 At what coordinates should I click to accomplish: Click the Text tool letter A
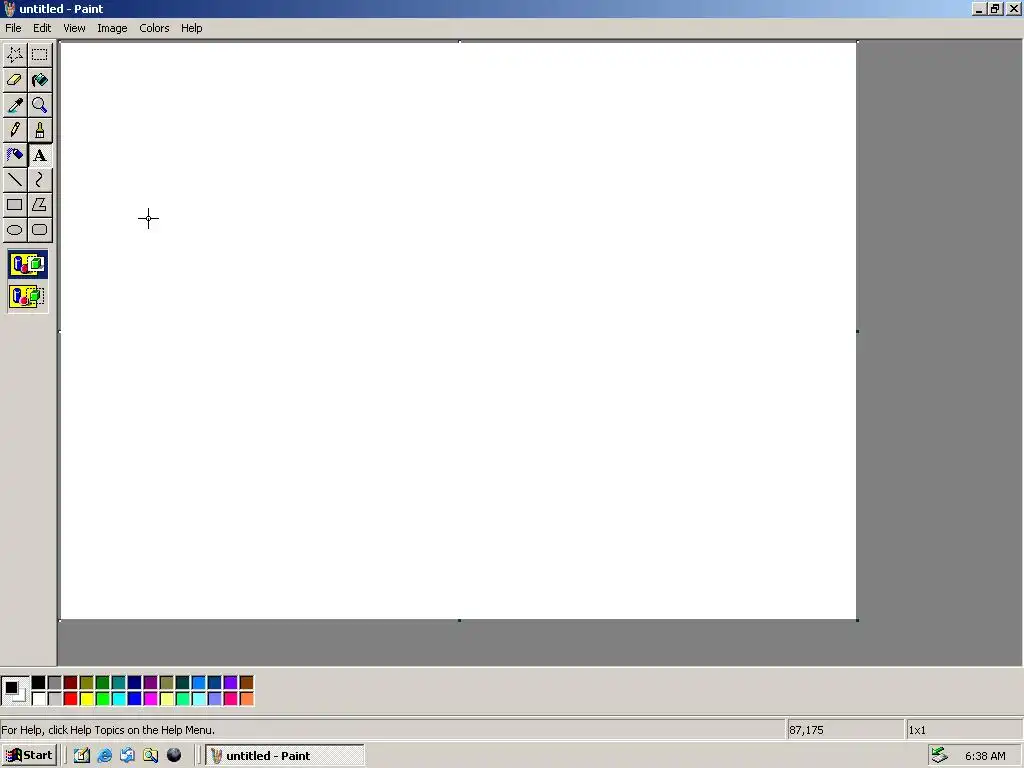[40, 155]
